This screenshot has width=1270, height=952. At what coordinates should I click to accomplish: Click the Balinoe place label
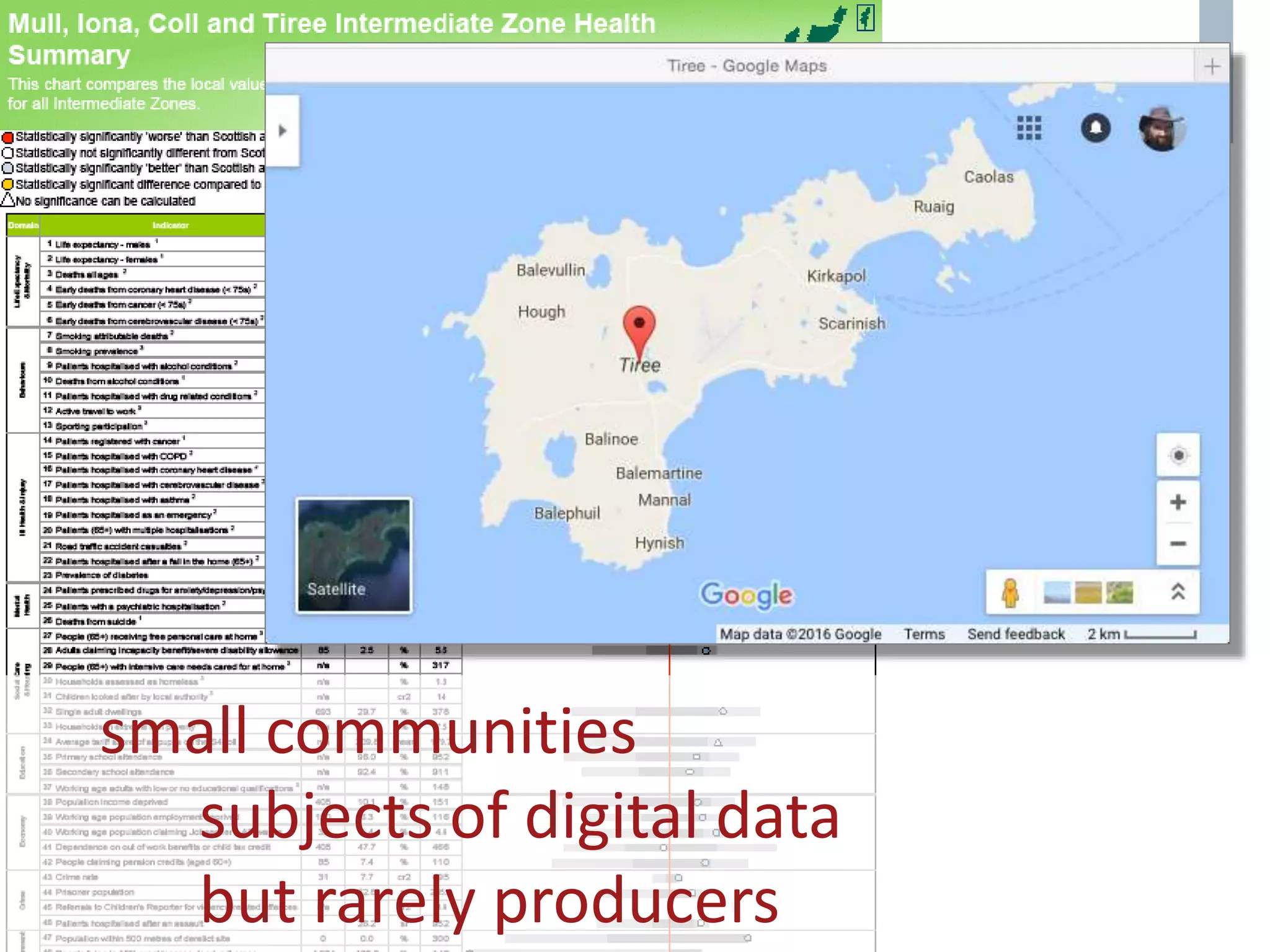point(611,439)
